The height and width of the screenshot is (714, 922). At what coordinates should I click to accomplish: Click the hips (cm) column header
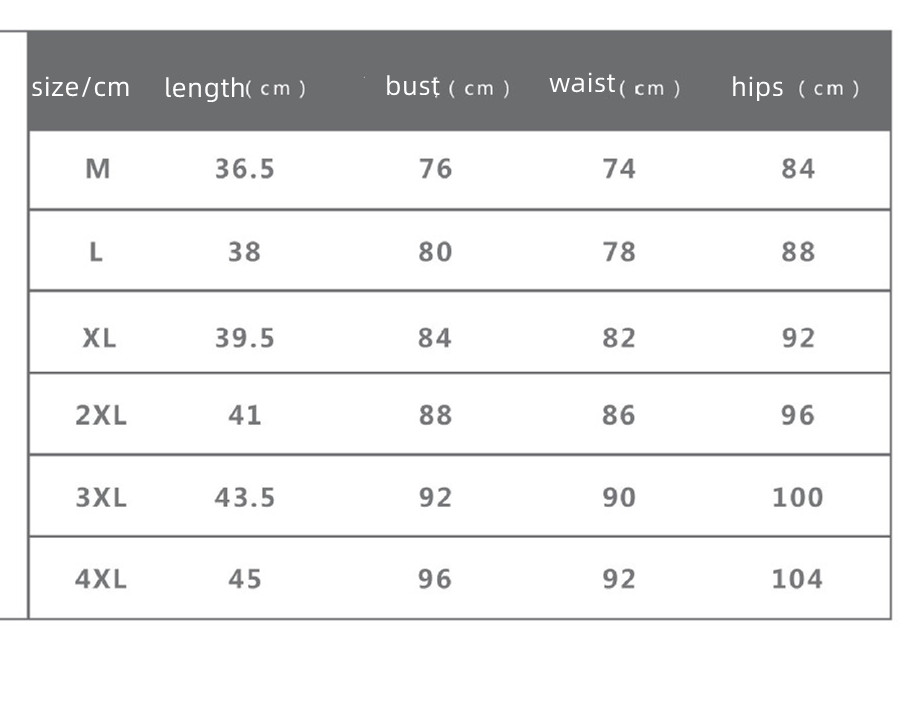pyautogui.click(x=795, y=88)
